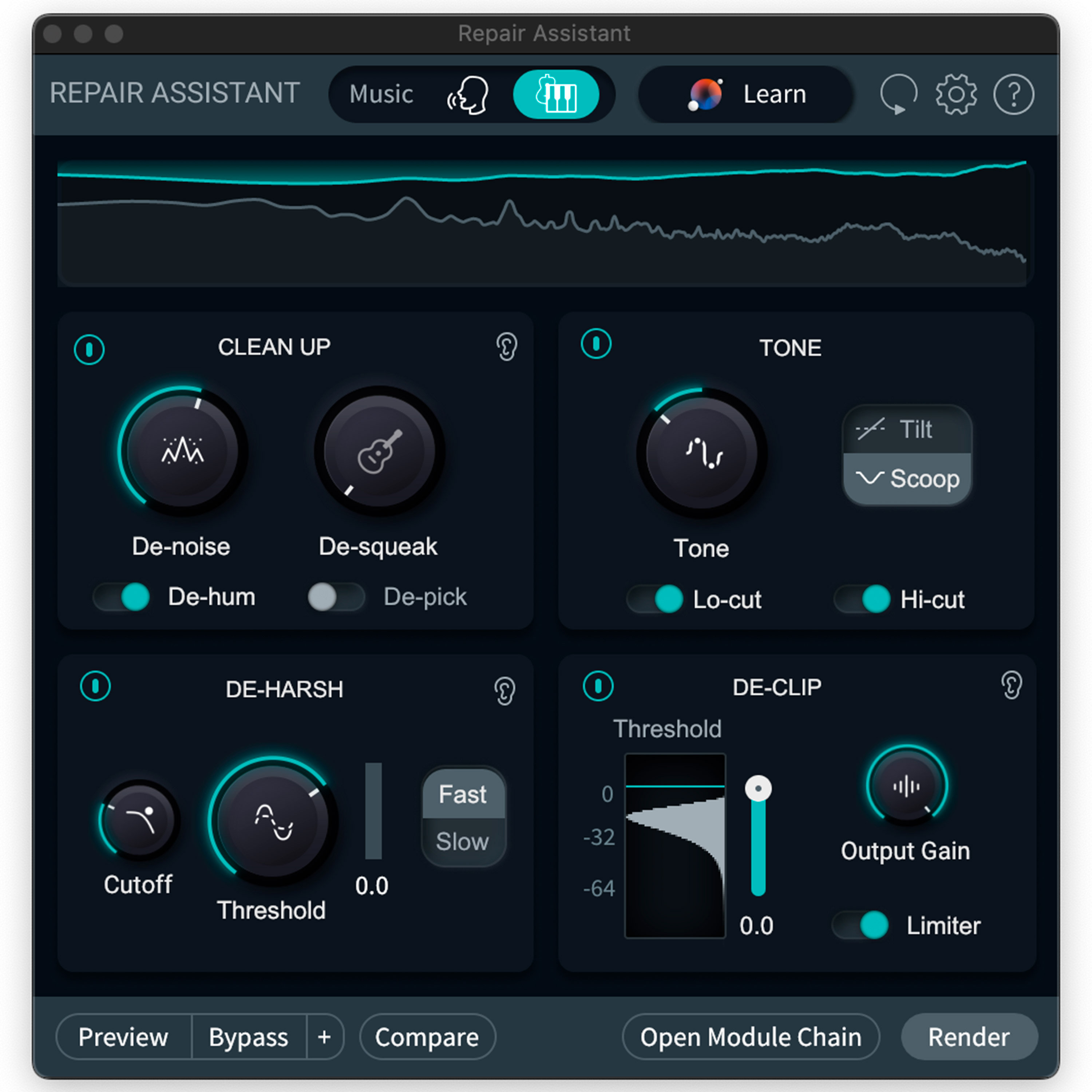Click the De-Clip histogram display
Image resolution: width=1092 pixels, height=1092 pixels.
pyautogui.click(x=675, y=846)
